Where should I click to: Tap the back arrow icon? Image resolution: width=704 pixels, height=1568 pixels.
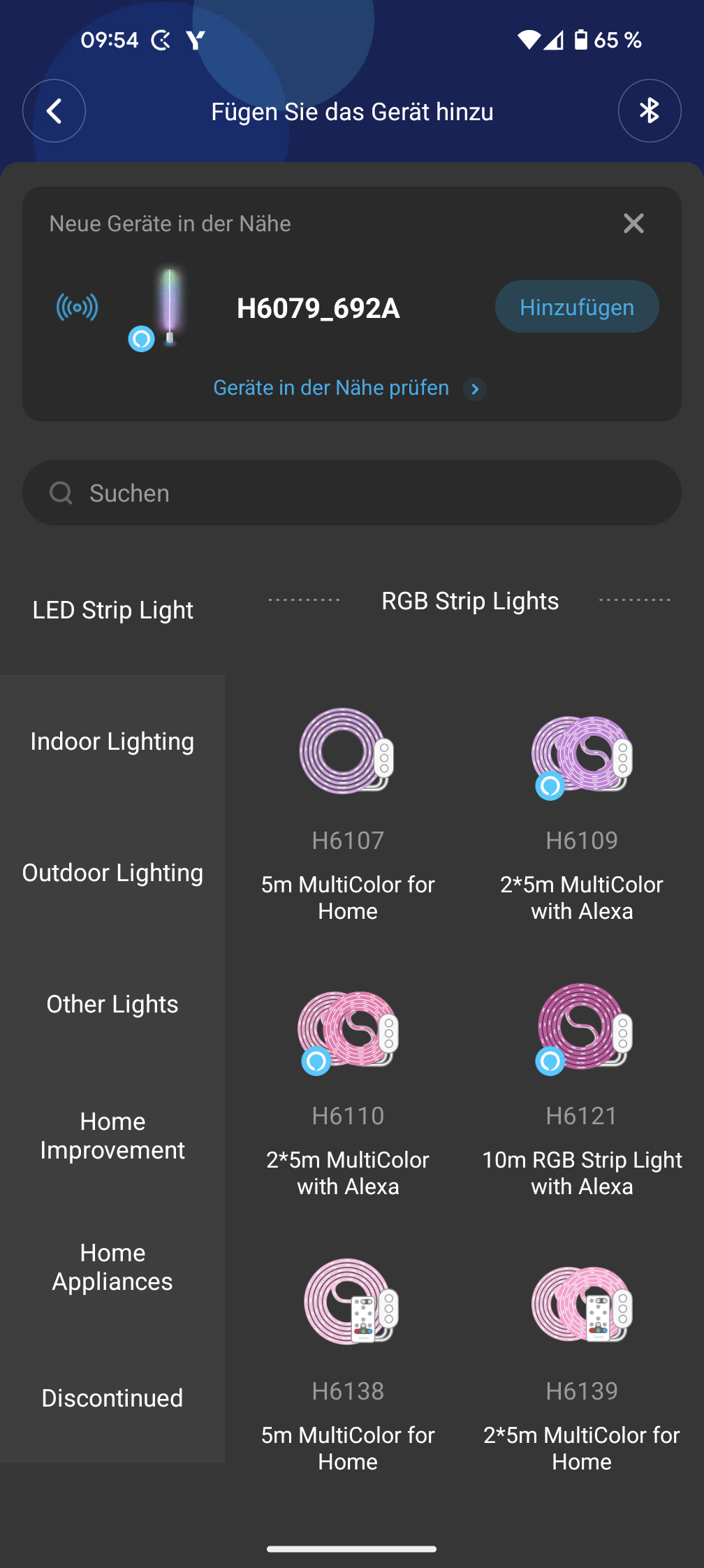coord(54,111)
